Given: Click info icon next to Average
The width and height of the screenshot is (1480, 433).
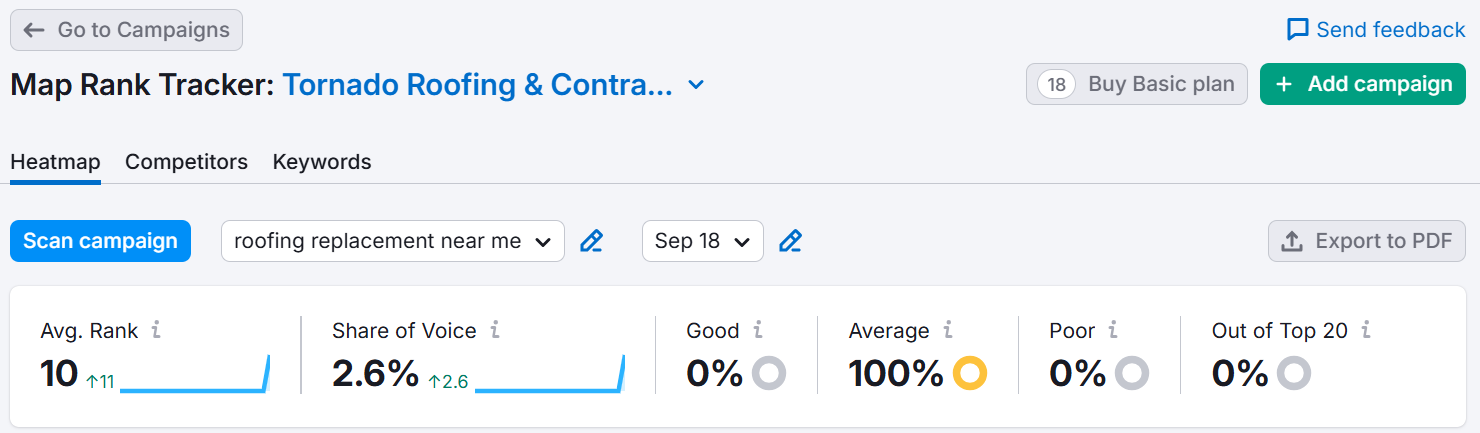Looking at the screenshot, I should (x=948, y=331).
